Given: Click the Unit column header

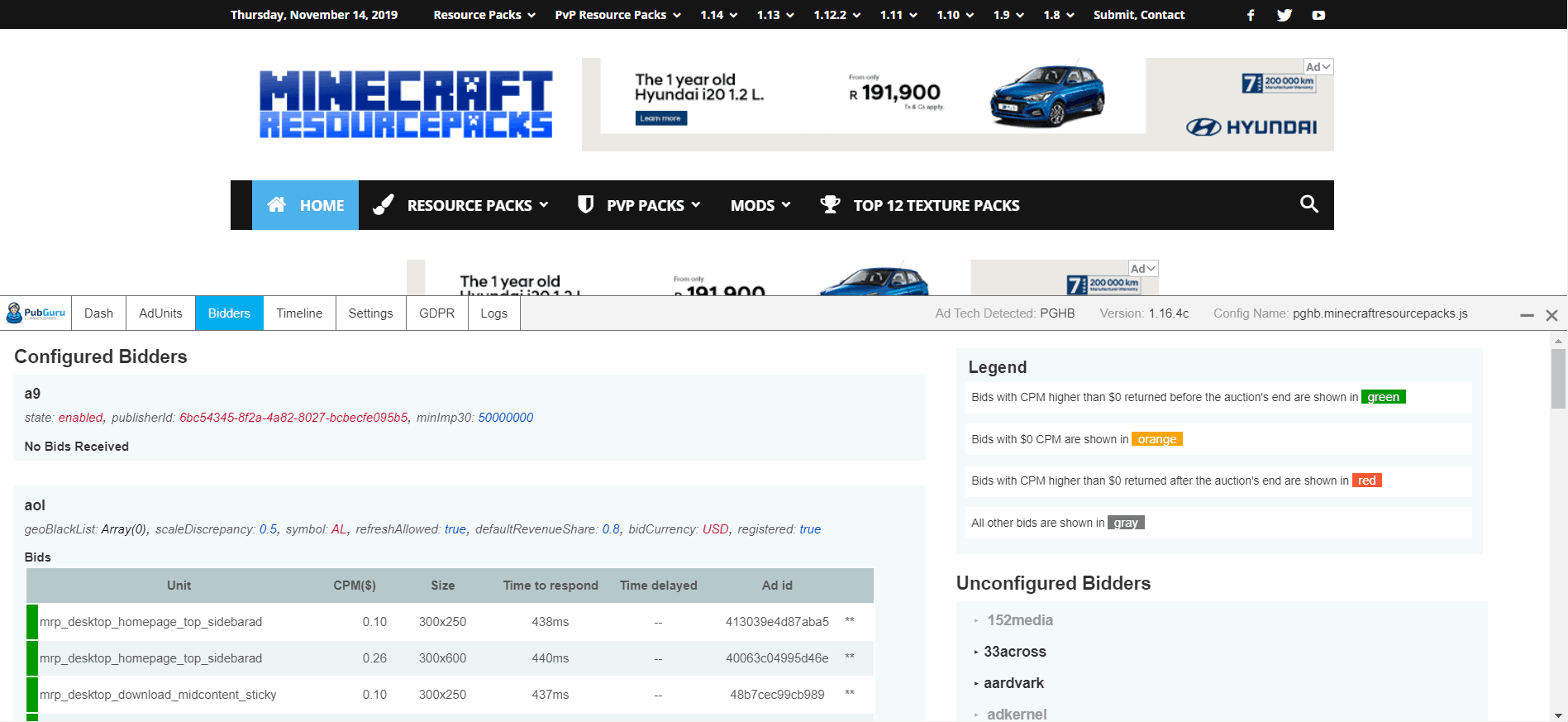Looking at the screenshot, I should 179,586.
